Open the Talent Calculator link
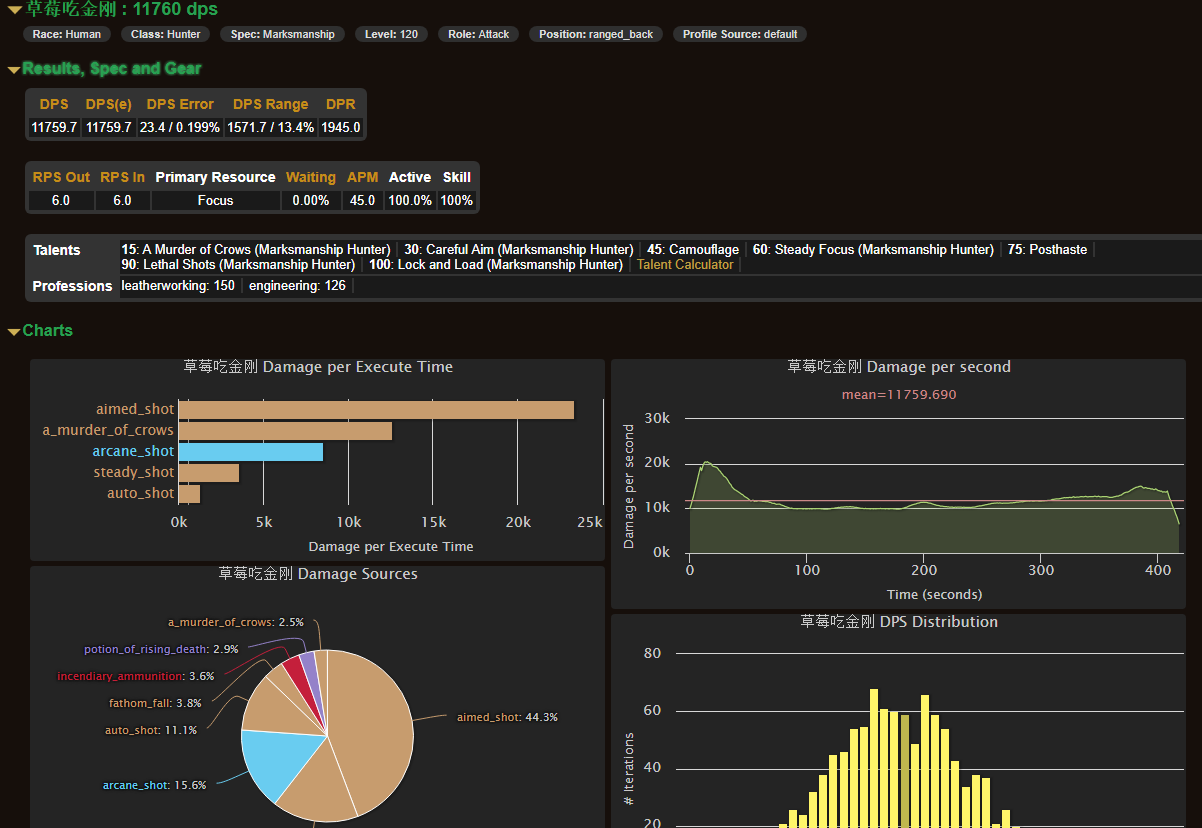This screenshot has height=828, width=1202. (x=685, y=265)
